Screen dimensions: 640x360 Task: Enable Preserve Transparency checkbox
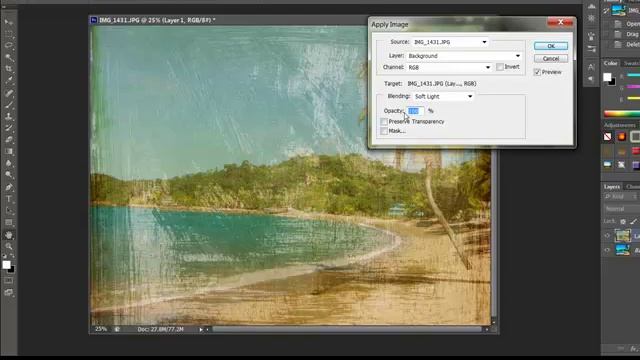384,122
